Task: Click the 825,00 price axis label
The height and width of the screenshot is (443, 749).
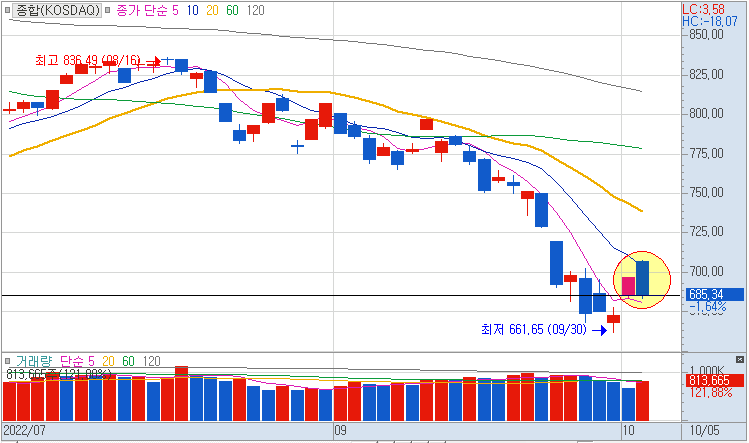Action: point(706,75)
